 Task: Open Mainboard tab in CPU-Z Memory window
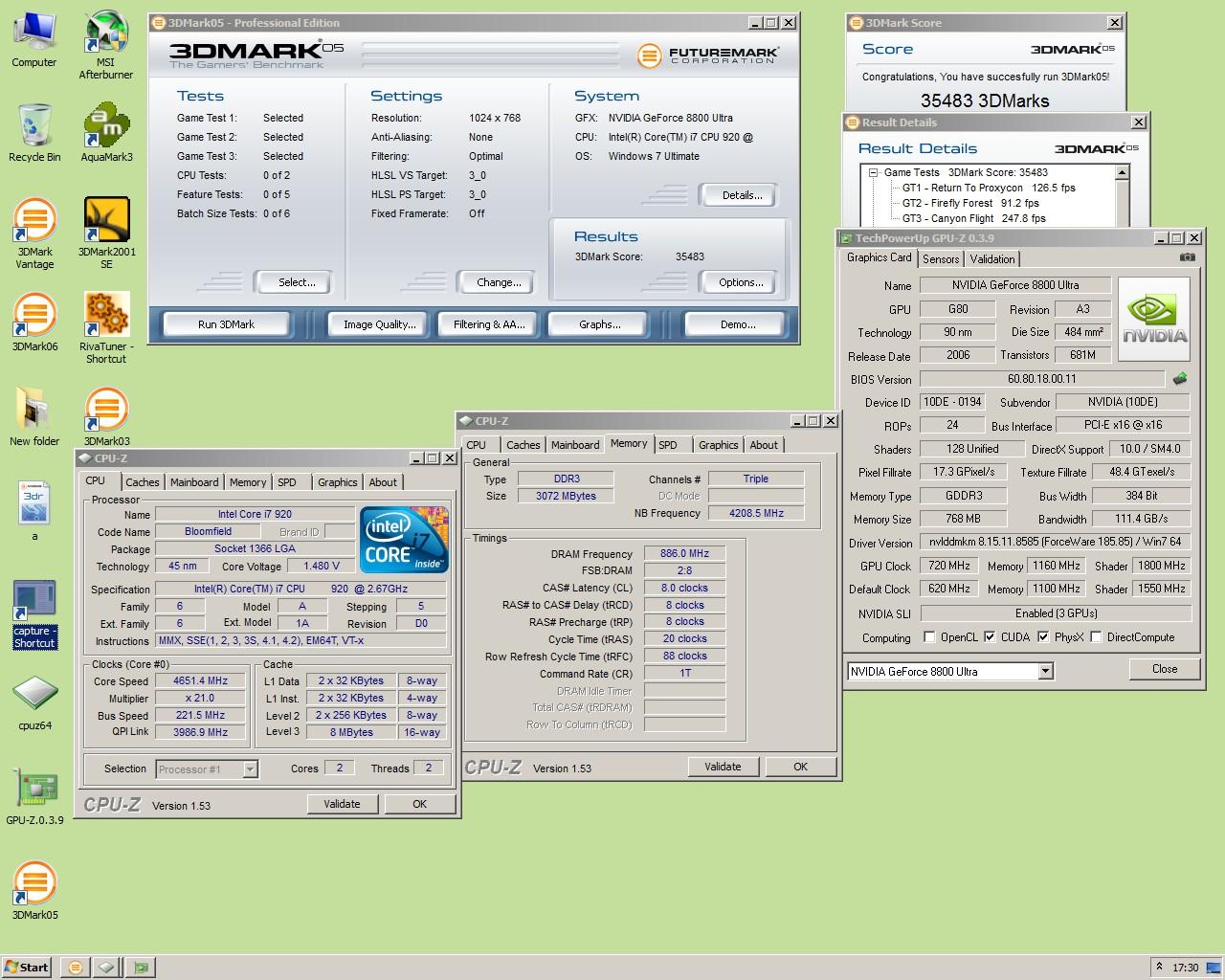point(575,445)
